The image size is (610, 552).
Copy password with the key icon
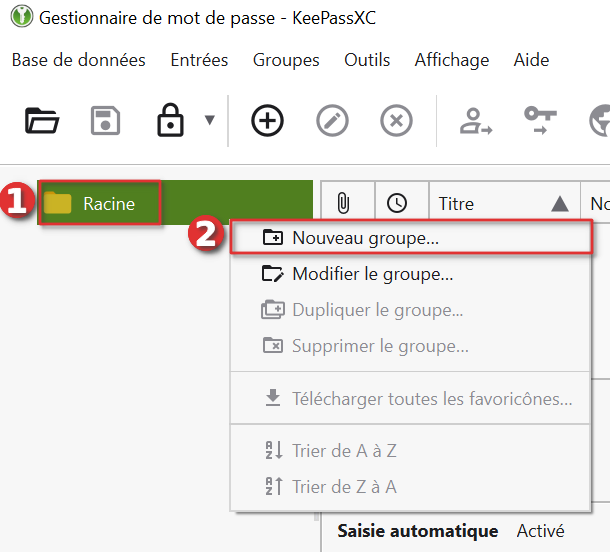click(540, 120)
